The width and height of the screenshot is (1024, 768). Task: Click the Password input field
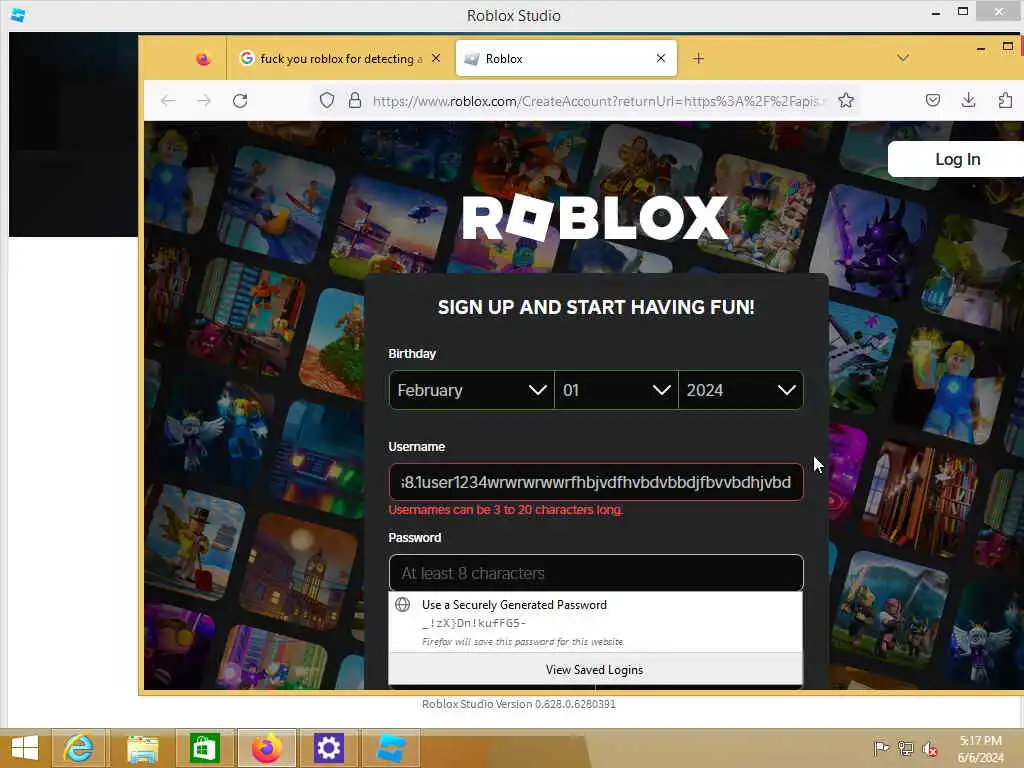[x=596, y=573]
